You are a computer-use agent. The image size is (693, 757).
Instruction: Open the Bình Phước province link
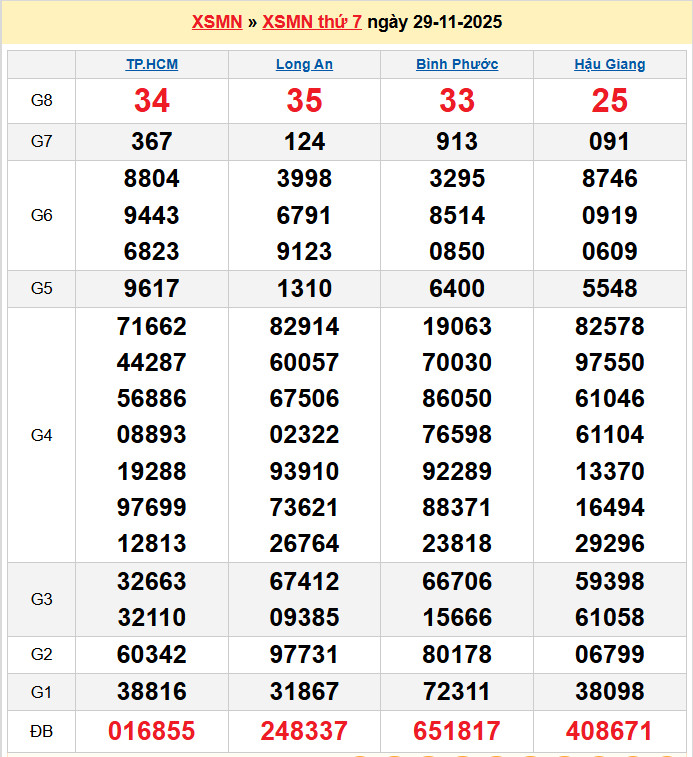coord(457,64)
